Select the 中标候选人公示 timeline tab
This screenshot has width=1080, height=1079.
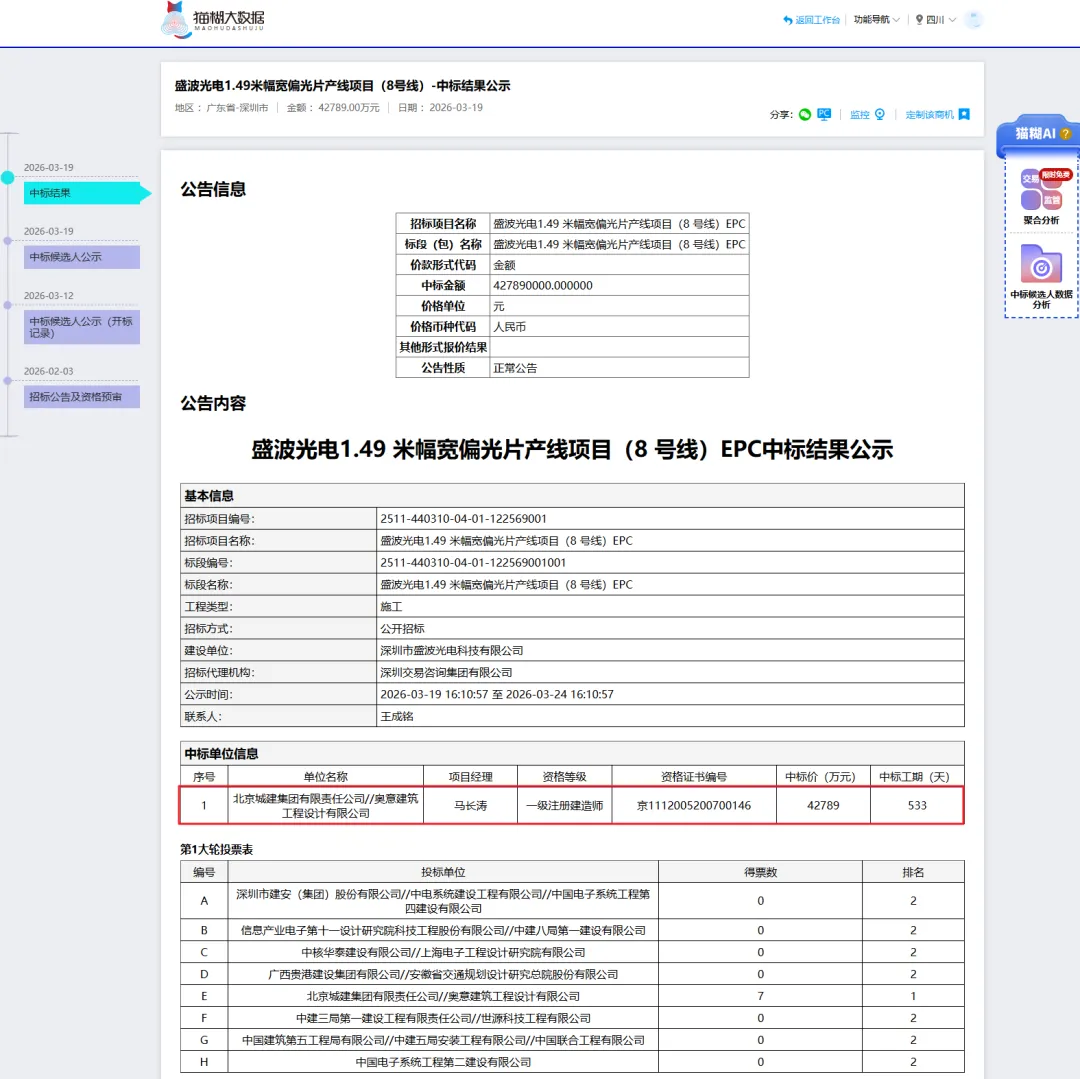click(x=82, y=257)
